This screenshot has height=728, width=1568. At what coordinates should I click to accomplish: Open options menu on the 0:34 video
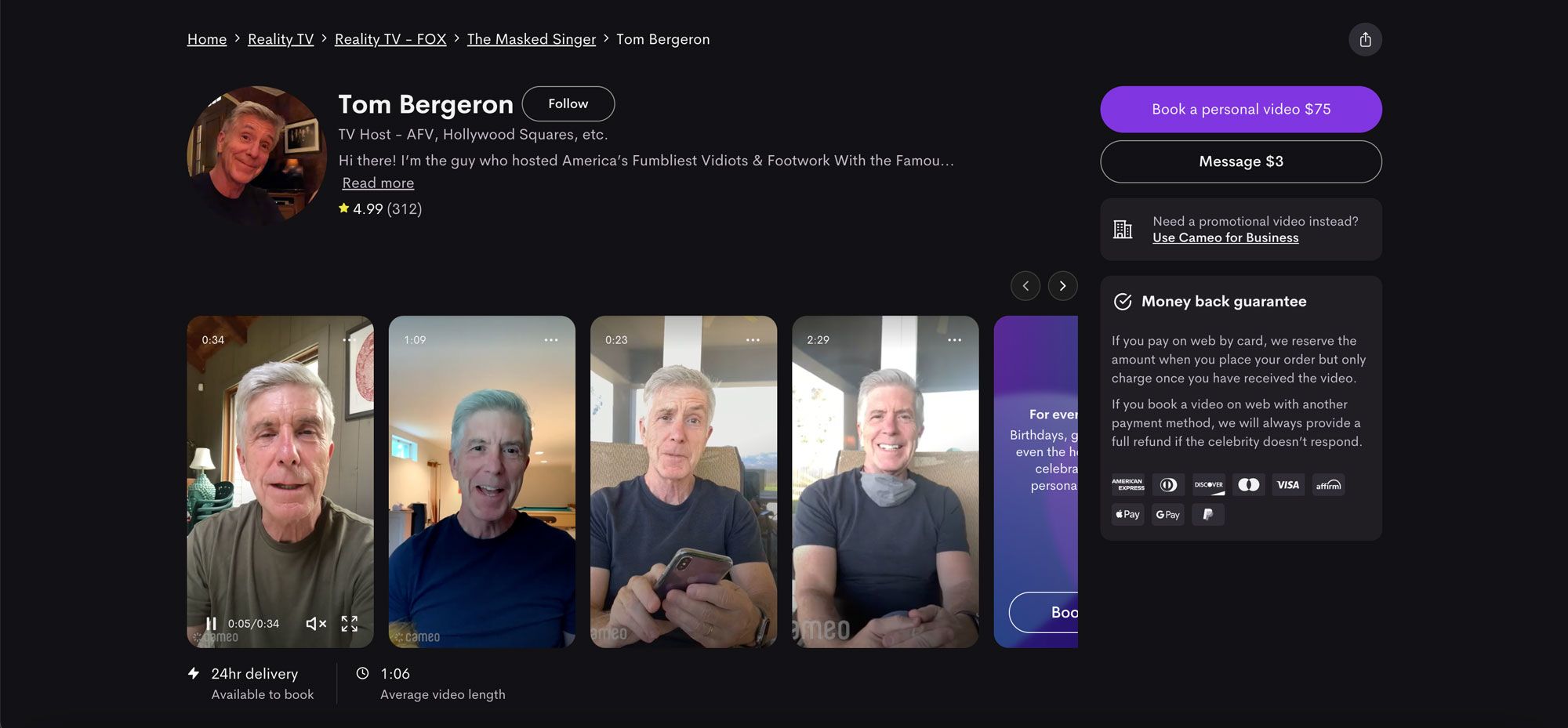350,340
